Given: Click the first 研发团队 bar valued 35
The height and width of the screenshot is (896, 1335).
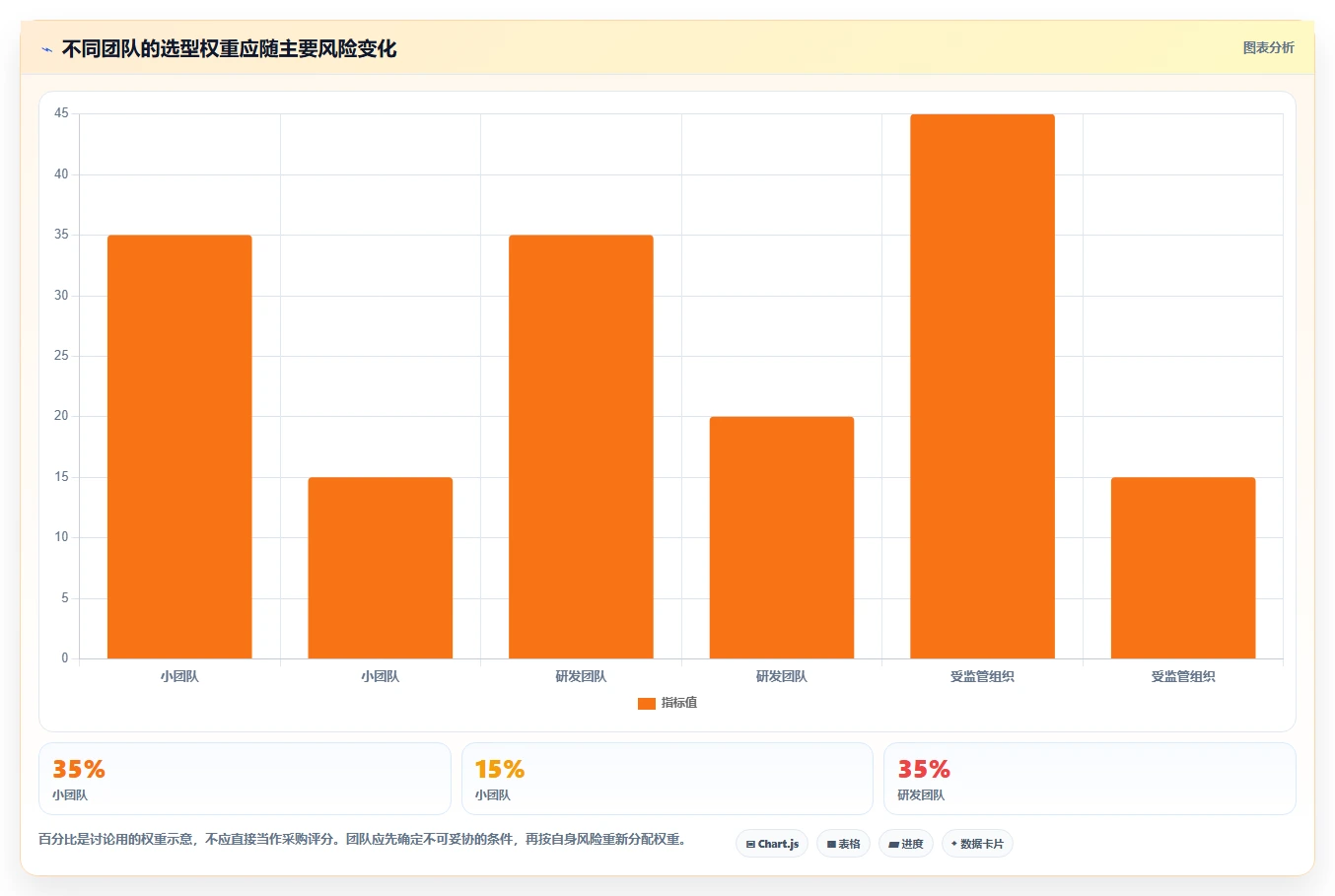Looking at the screenshot, I should pyautogui.click(x=581, y=447).
